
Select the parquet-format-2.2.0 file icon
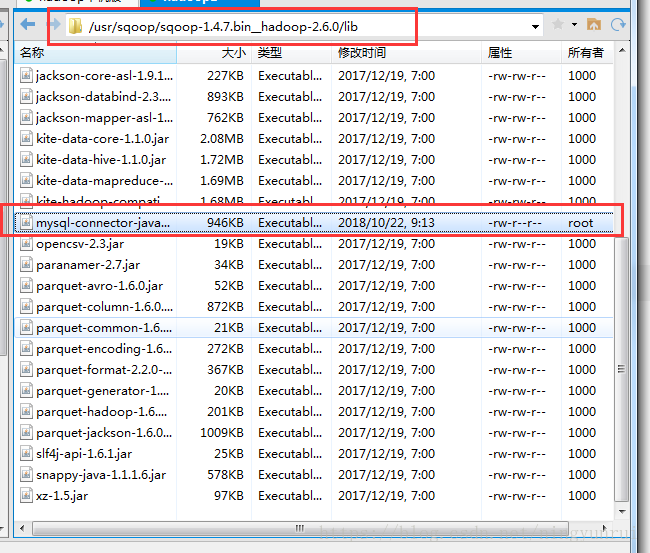(26, 370)
